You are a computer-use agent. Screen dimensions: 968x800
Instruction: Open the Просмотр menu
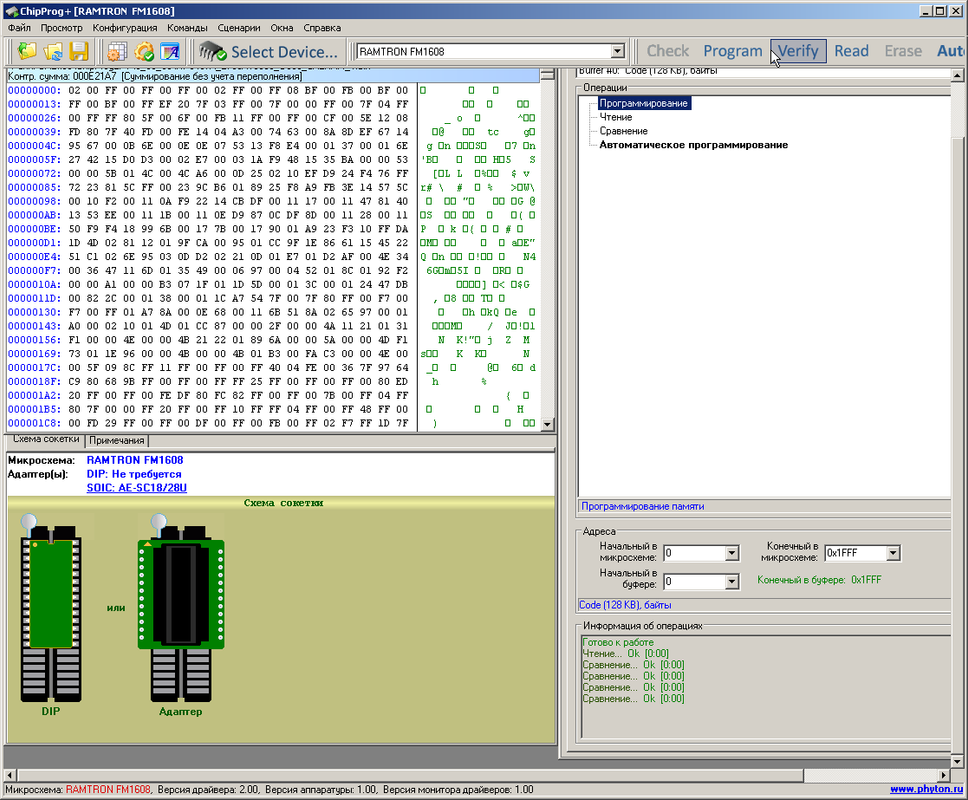[61, 28]
